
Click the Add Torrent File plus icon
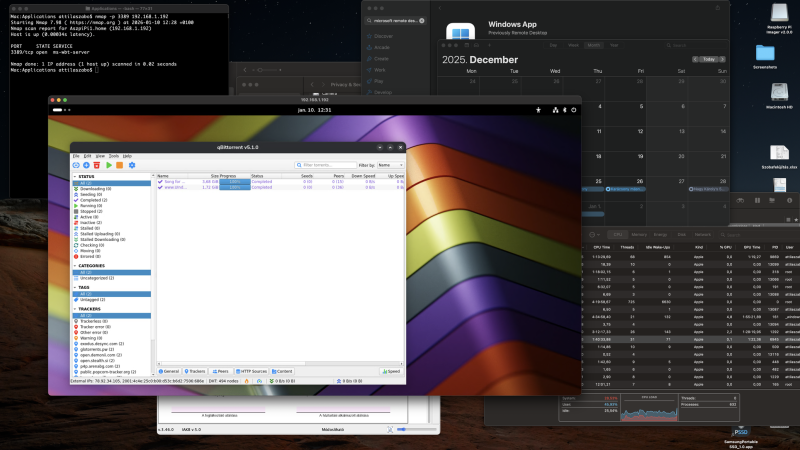click(x=85, y=165)
